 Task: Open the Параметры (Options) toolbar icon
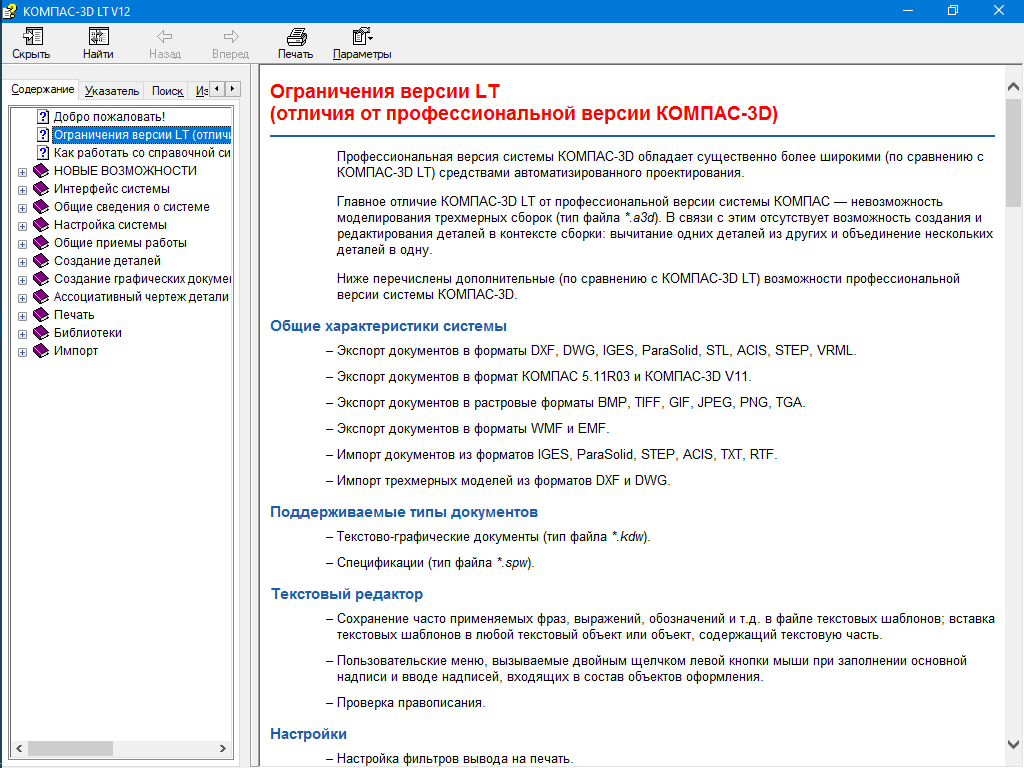point(362,36)
